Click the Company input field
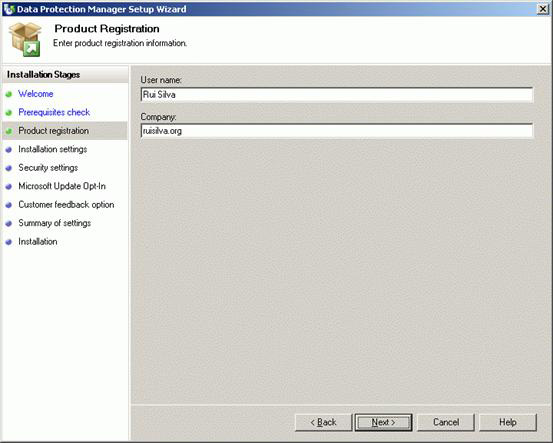This screenshot has height=443, width=553. click(337, 131)
